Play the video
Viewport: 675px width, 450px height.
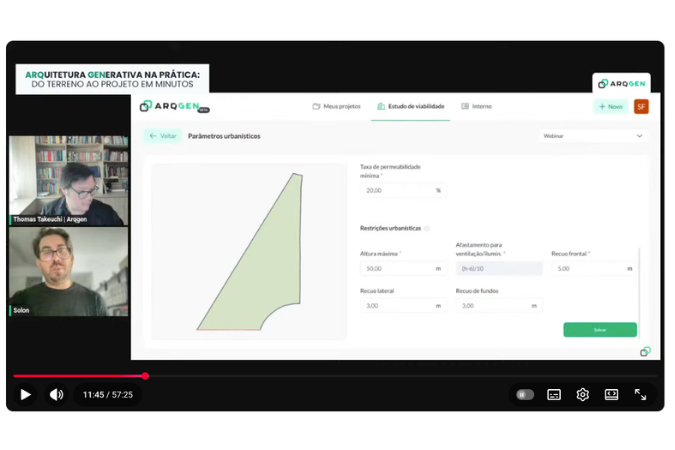(25, 394)
